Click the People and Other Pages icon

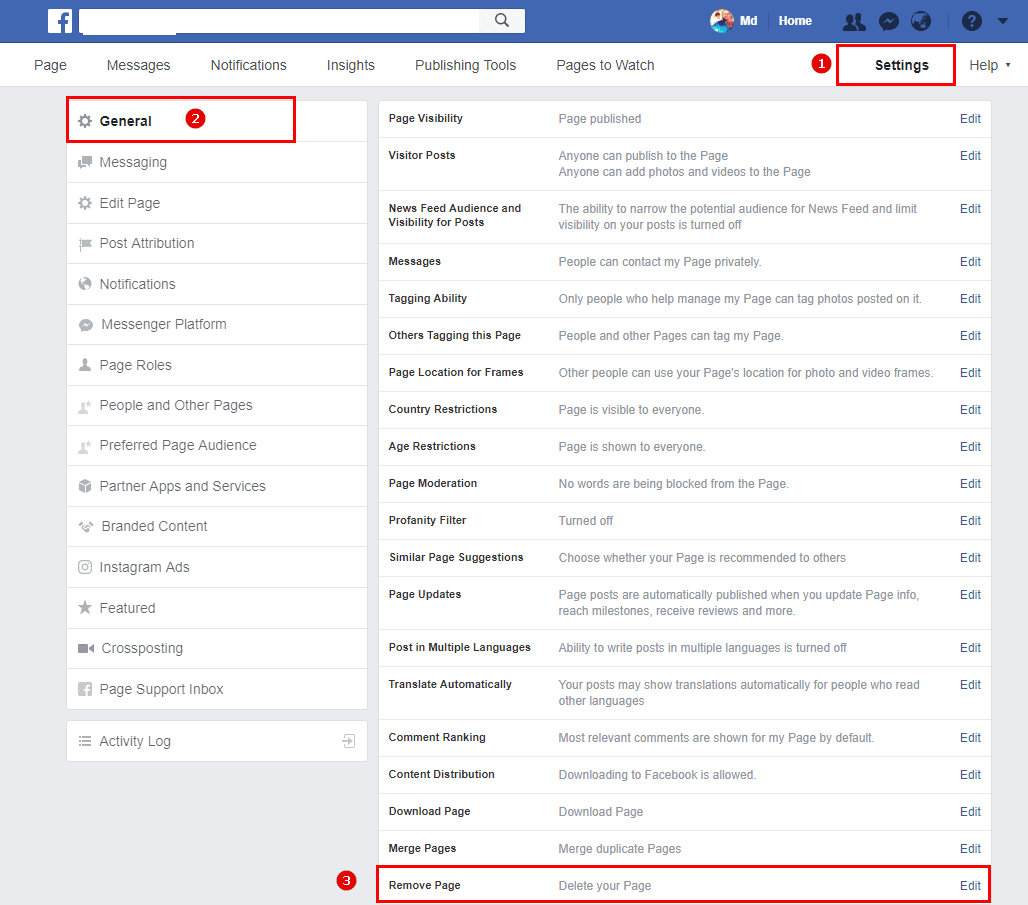(85, 407)
